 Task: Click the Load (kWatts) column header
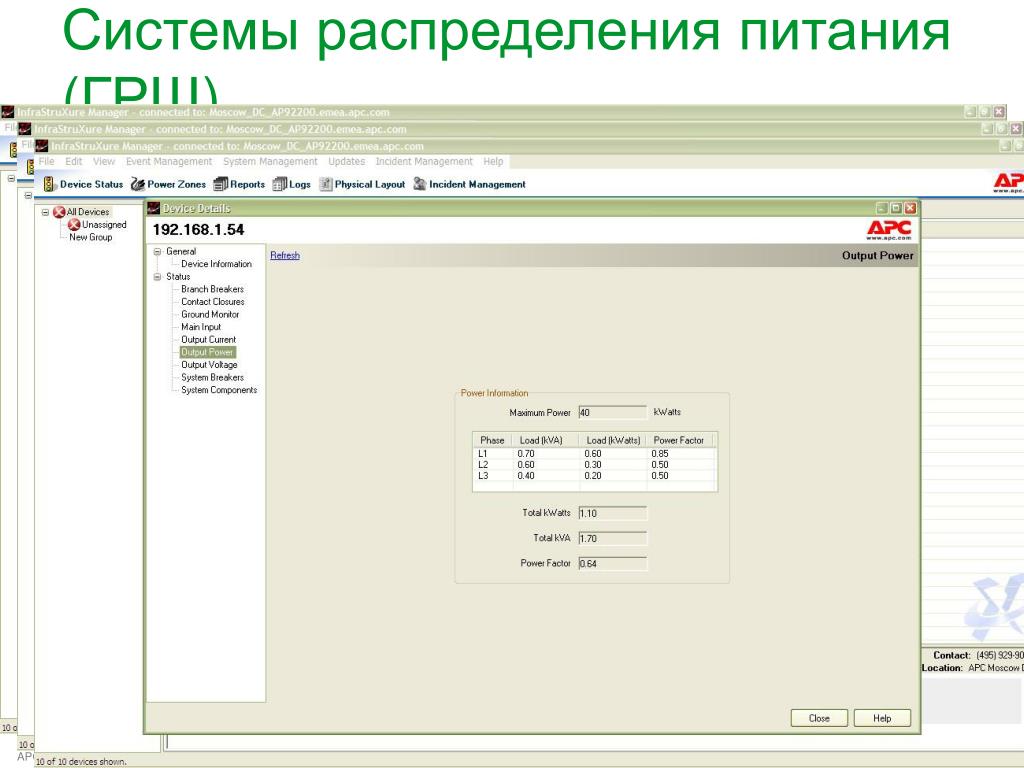(x=614, y=440)
